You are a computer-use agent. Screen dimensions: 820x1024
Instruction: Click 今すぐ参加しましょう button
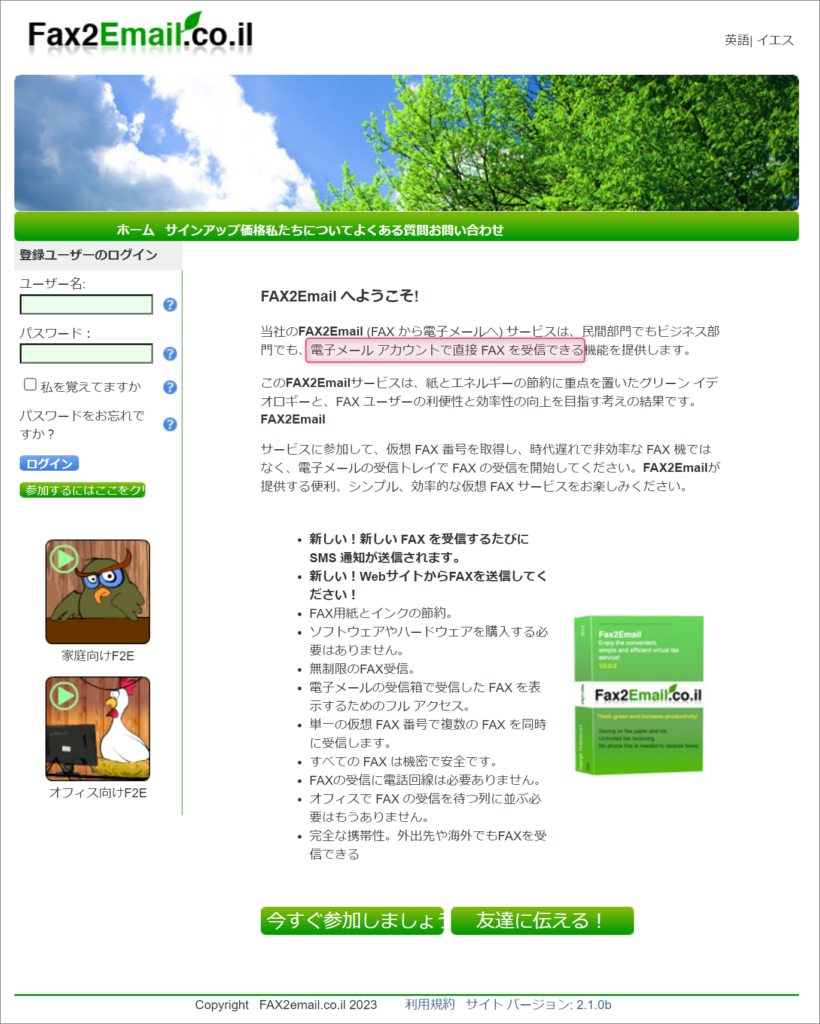coord(352,920)
